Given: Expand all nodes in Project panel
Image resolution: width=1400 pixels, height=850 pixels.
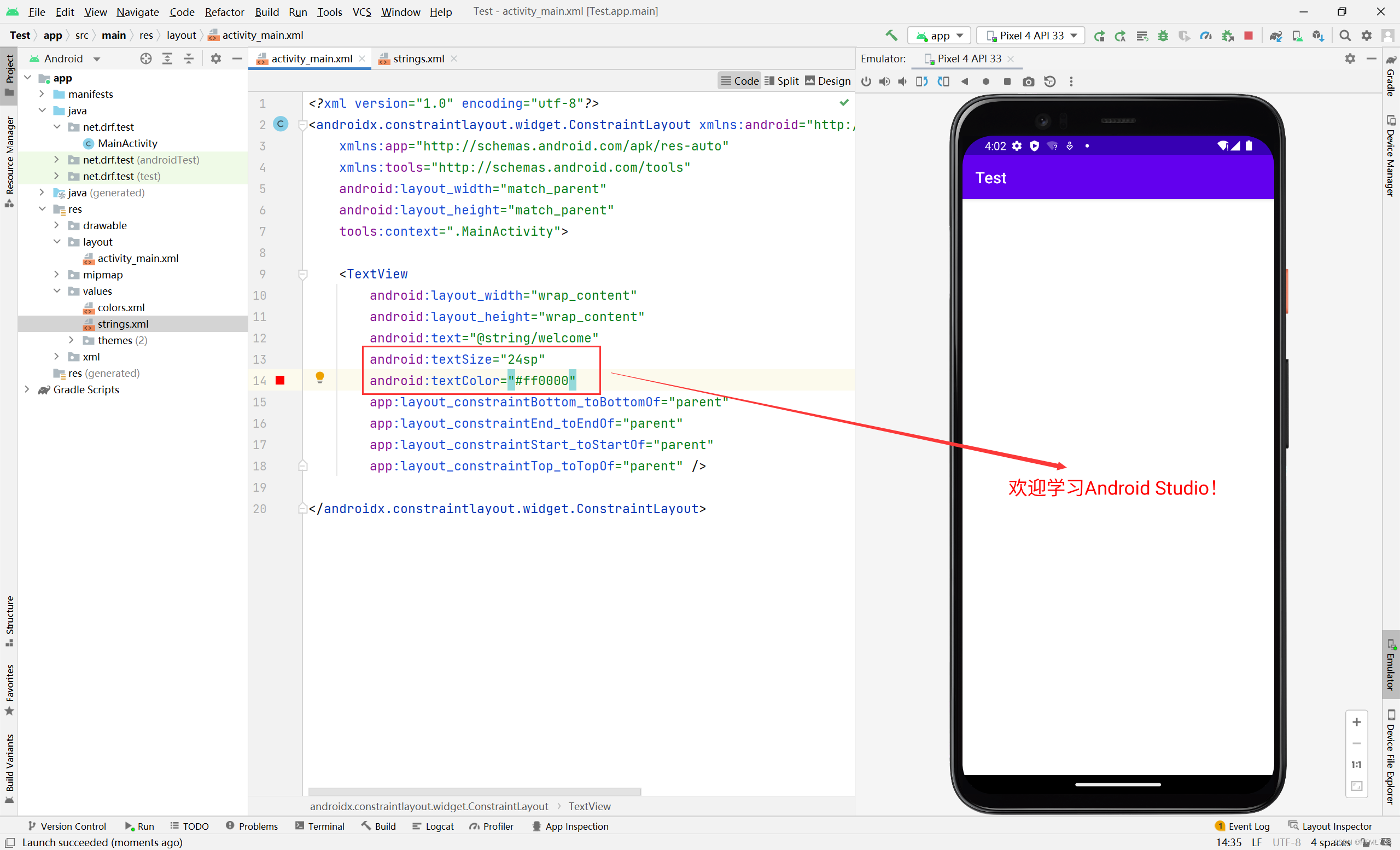Looking at the screenshot, I should [x=167, y=59].
